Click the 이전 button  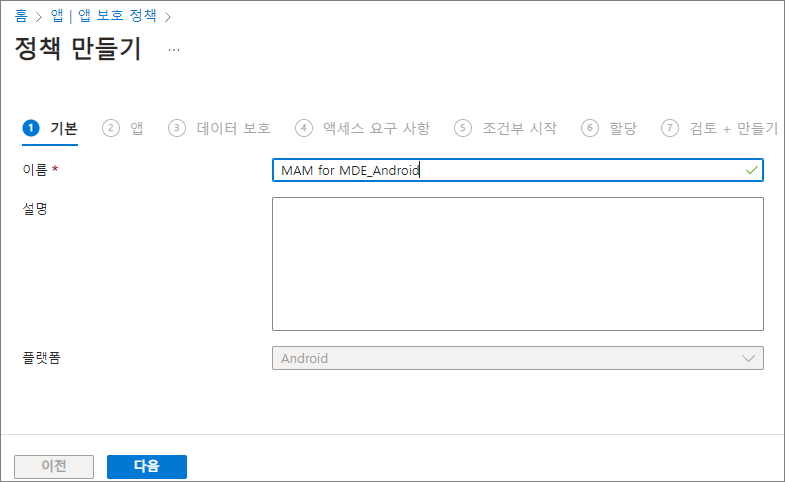tap(54, 466)
